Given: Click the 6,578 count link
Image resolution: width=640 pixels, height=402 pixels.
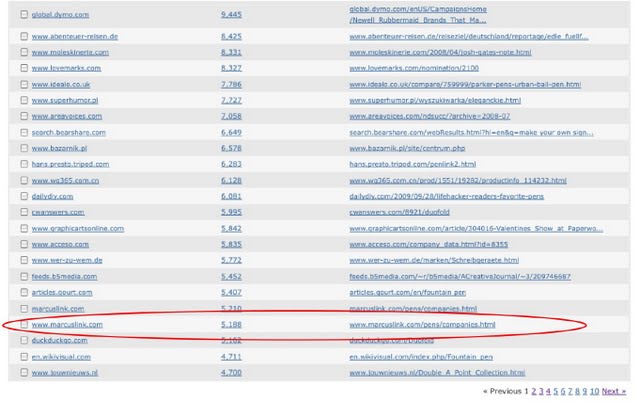Looking at the screenshot, I should click(231, 148).
